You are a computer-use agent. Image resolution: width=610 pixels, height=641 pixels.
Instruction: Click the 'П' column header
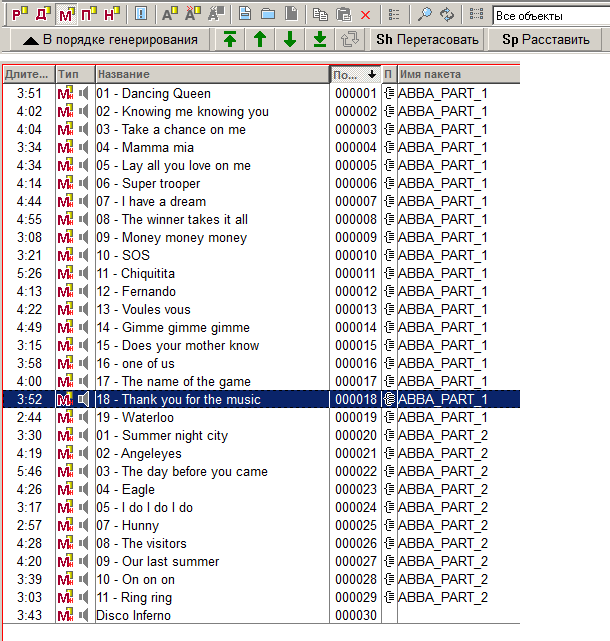(x=388, y=74)
